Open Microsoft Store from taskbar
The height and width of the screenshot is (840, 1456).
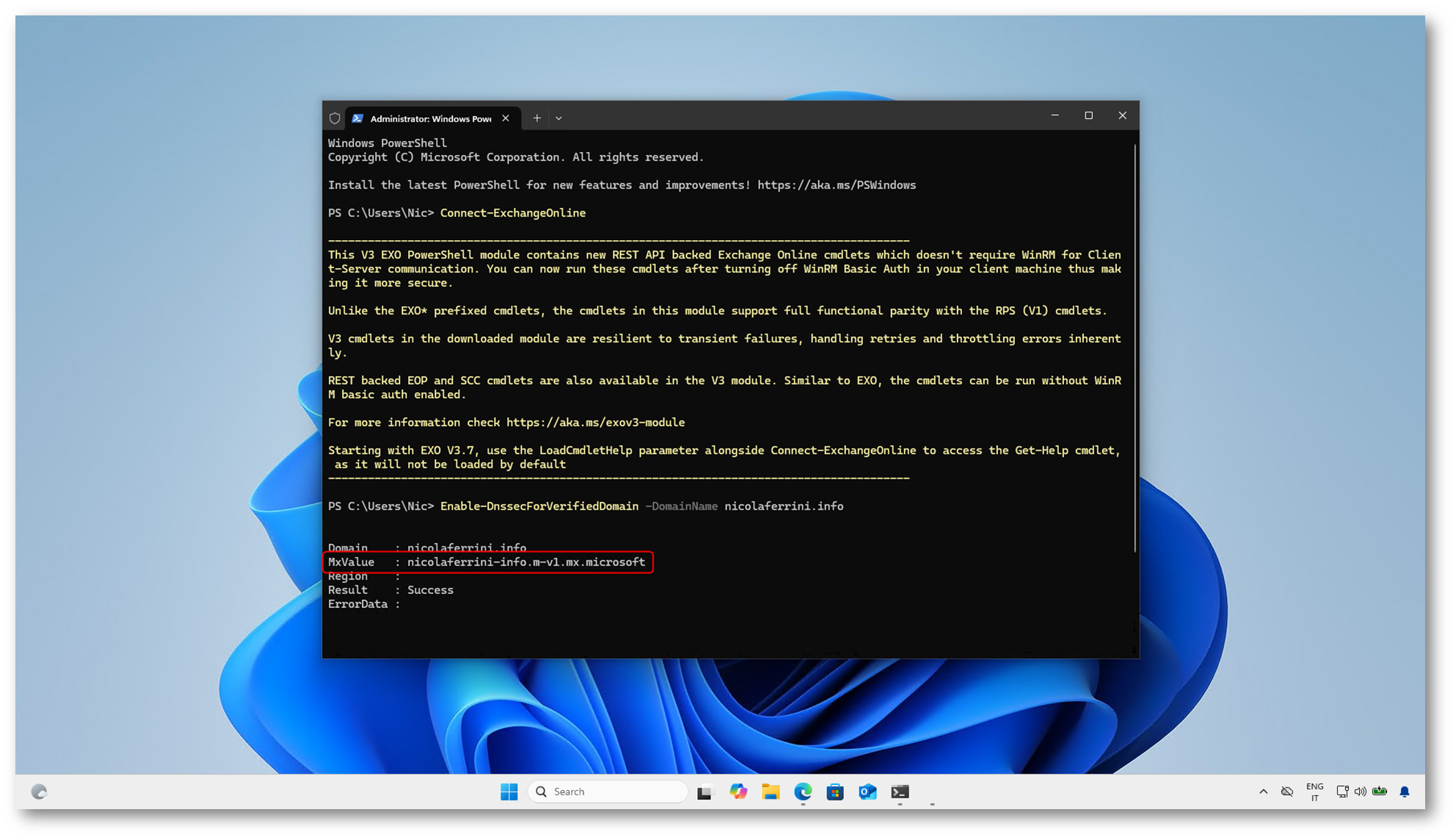835,792
